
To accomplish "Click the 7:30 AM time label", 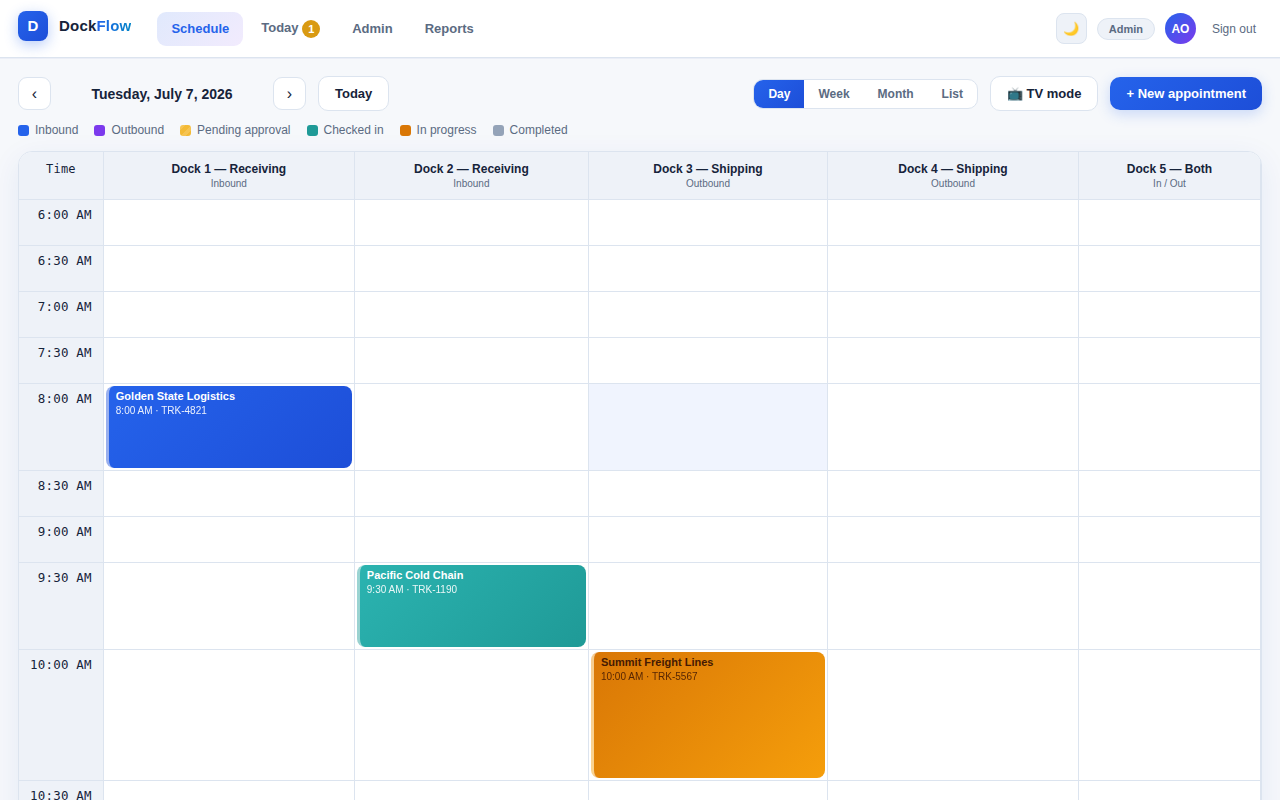I will coord(65,353).
